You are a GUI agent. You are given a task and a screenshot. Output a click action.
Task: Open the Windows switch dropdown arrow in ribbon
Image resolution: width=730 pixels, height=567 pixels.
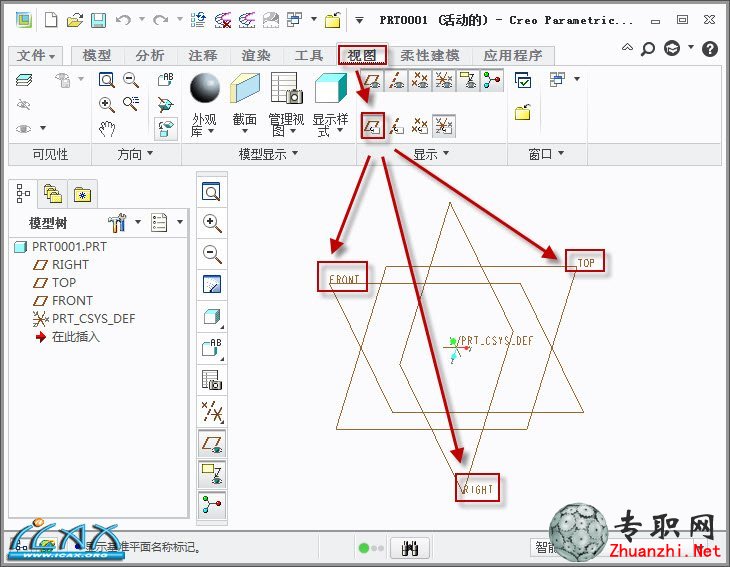tap(577, 79)
